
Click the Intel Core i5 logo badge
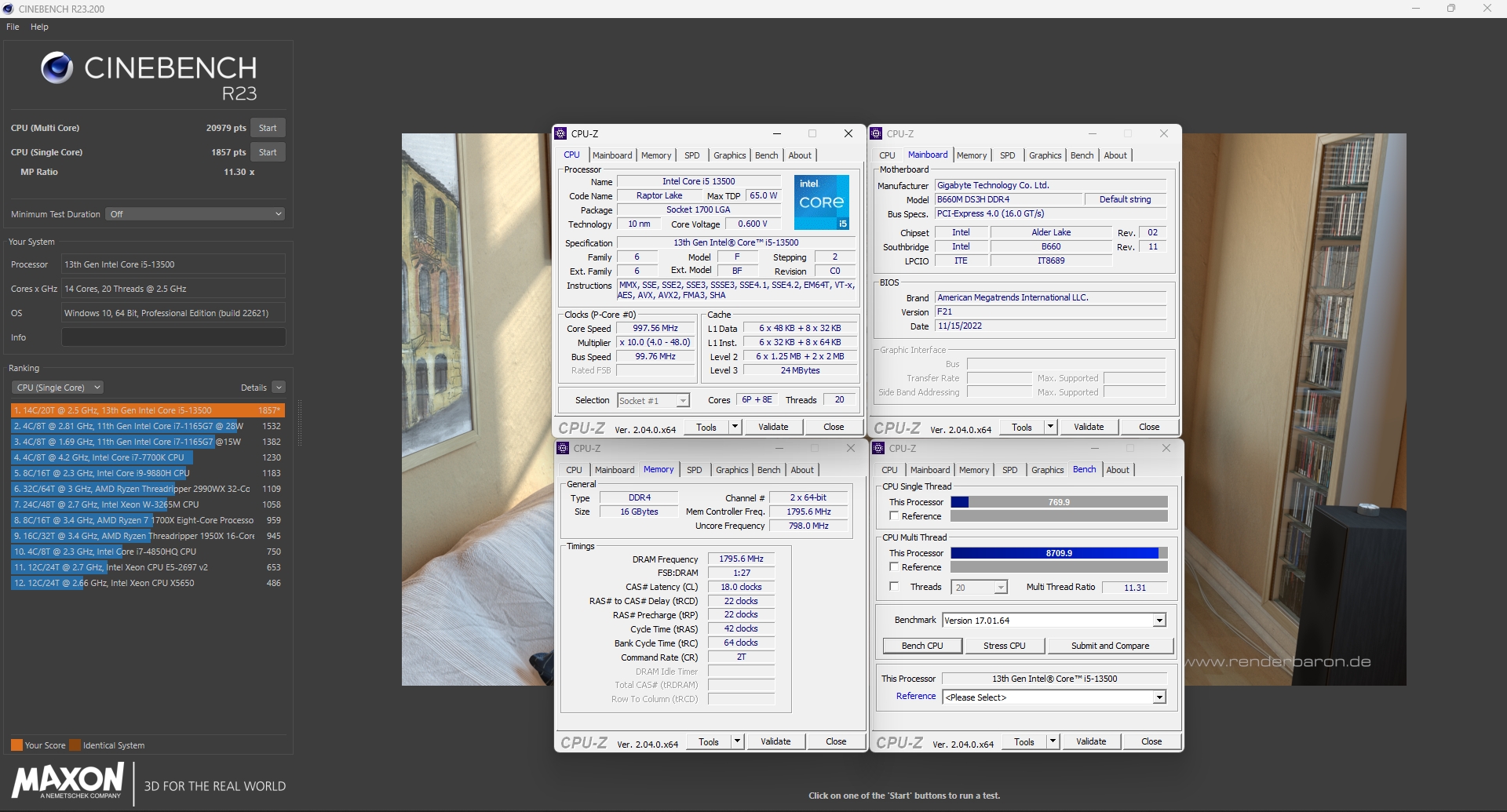click(x=821, y=202)
